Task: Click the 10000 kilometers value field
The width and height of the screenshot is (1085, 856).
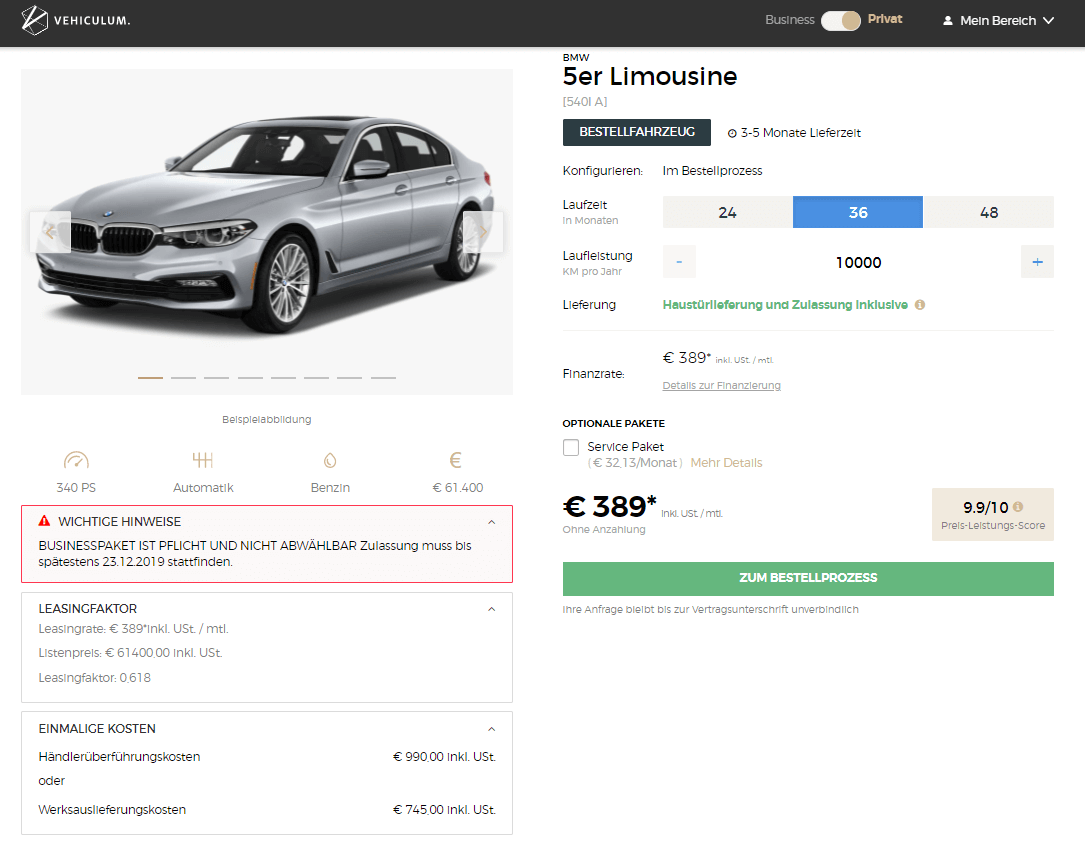Action: coord(858,262)
